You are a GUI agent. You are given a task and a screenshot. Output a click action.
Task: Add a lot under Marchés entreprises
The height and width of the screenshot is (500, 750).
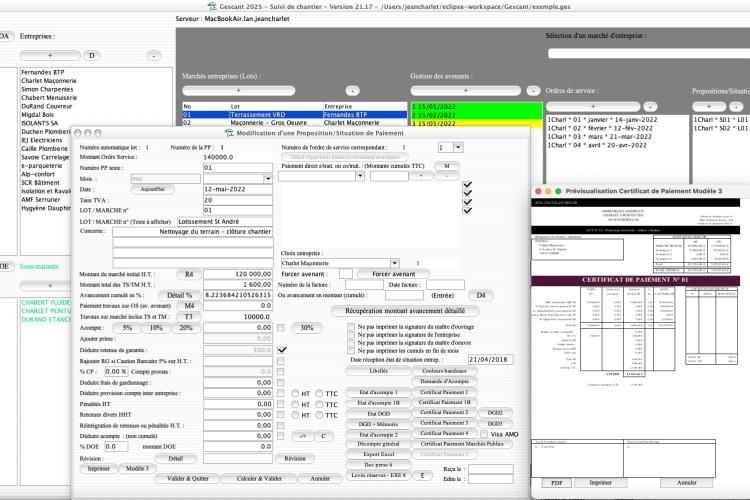[x=238, y=90]
